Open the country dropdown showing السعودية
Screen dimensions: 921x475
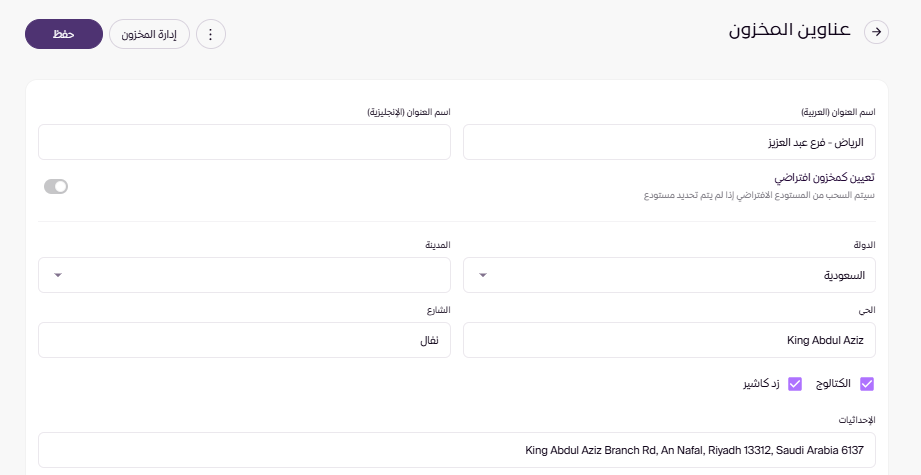(x=668, y=275)
